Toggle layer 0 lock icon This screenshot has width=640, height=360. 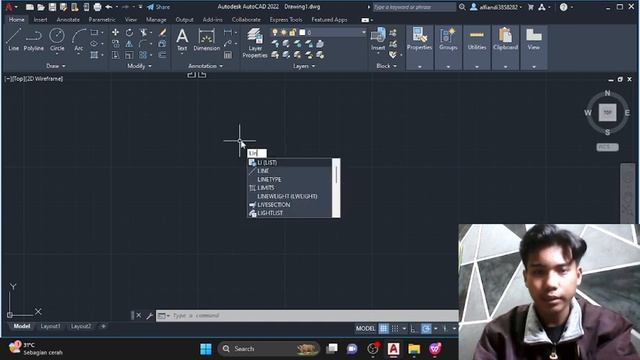293,32
